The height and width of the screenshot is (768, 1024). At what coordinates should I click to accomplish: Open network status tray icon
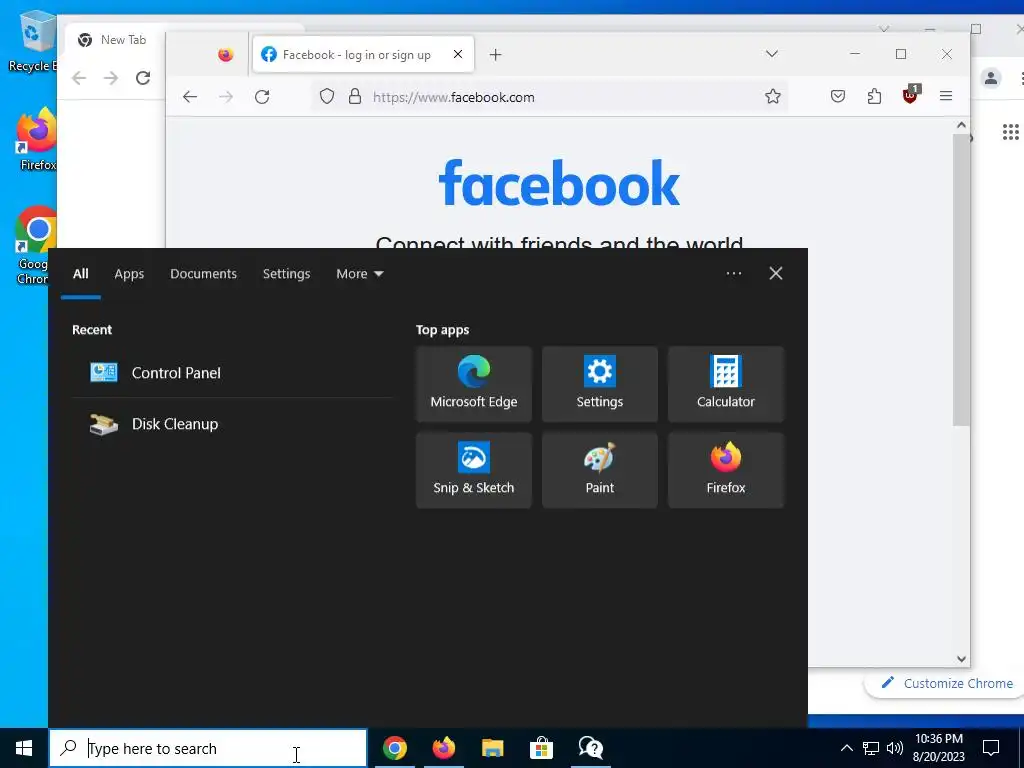pos(871,748)
